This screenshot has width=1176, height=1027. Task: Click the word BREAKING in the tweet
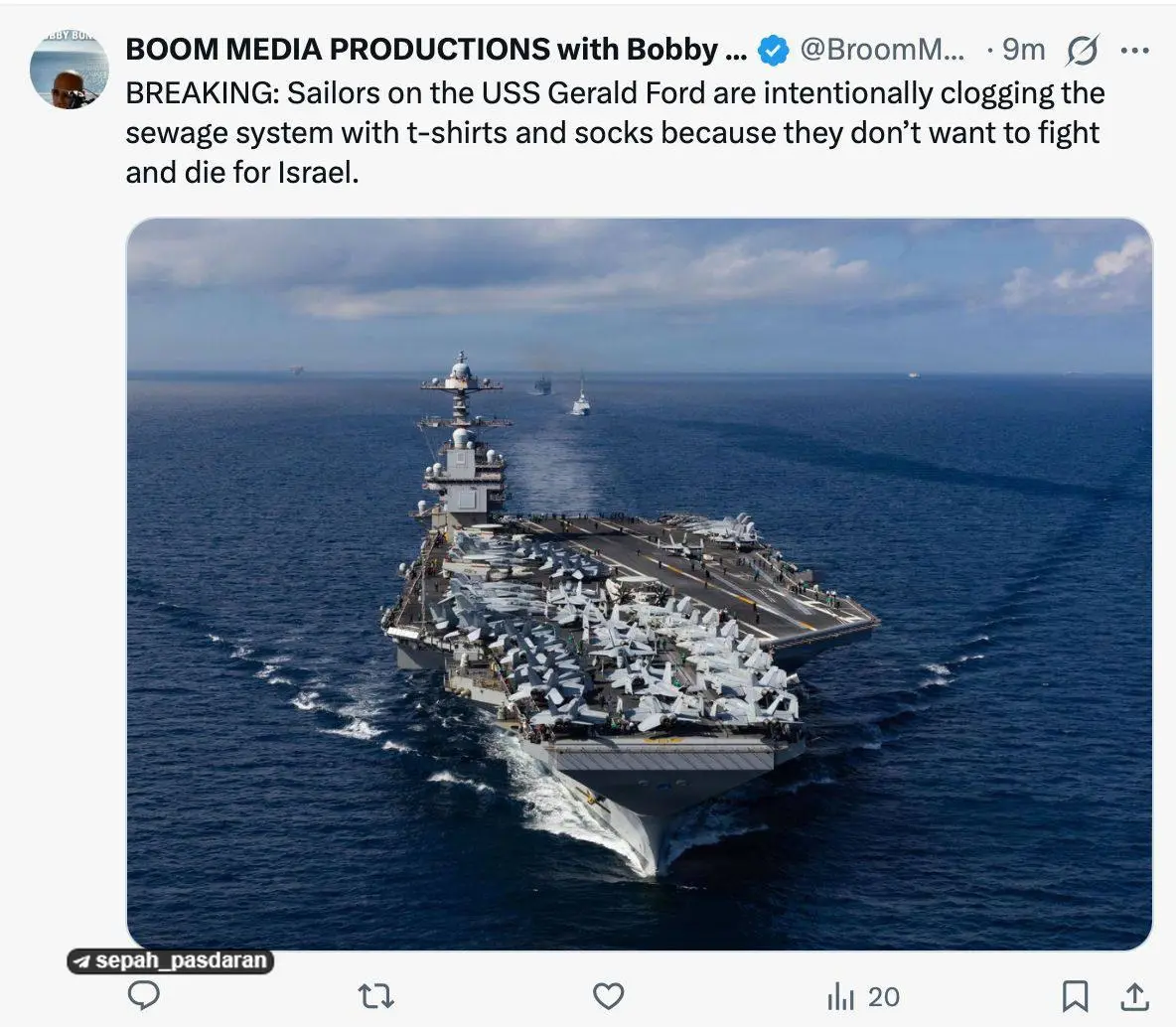click(x=201, y=93)
